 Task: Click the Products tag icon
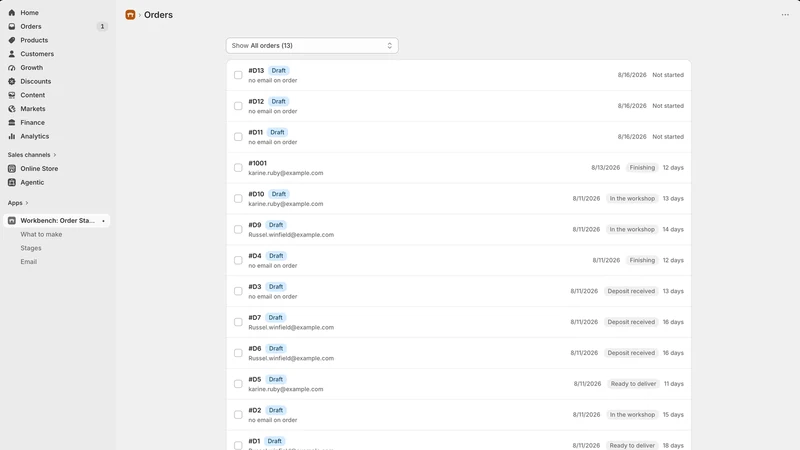point(12,40)
